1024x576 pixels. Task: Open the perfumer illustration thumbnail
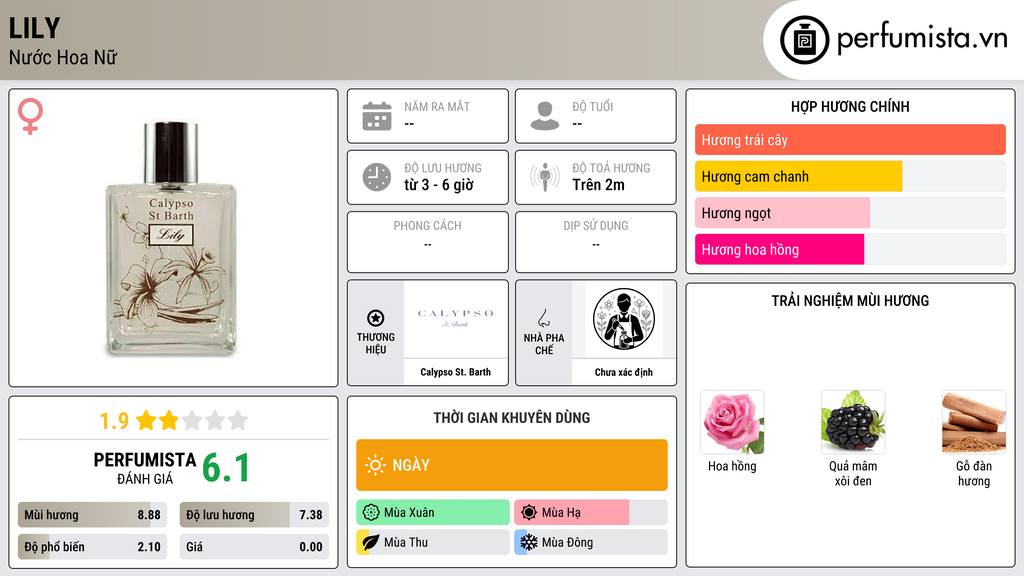pos(624,319)
